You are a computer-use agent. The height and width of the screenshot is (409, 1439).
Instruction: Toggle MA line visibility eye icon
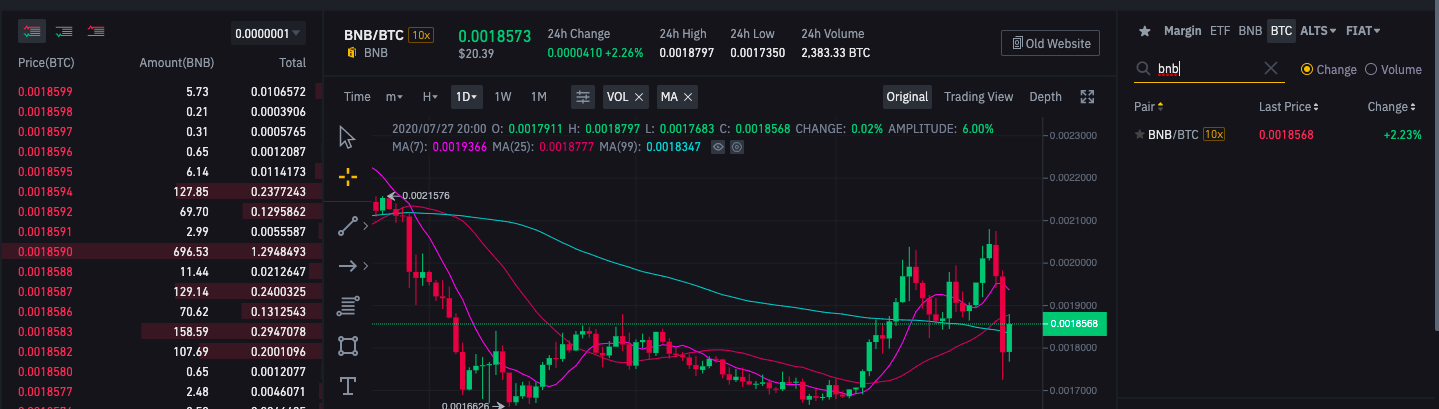point(717,146)
